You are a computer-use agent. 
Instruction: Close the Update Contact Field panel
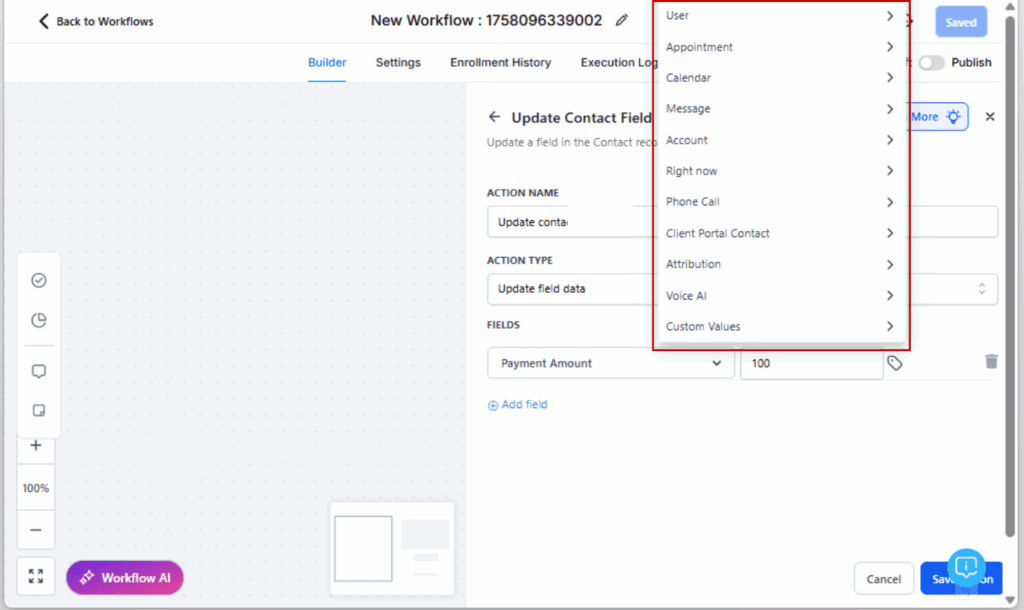[990, 117]
